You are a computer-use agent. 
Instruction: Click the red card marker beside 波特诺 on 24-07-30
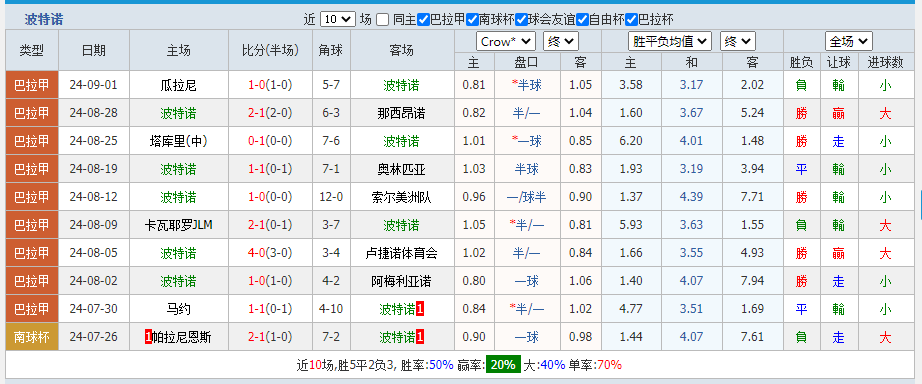420,309
